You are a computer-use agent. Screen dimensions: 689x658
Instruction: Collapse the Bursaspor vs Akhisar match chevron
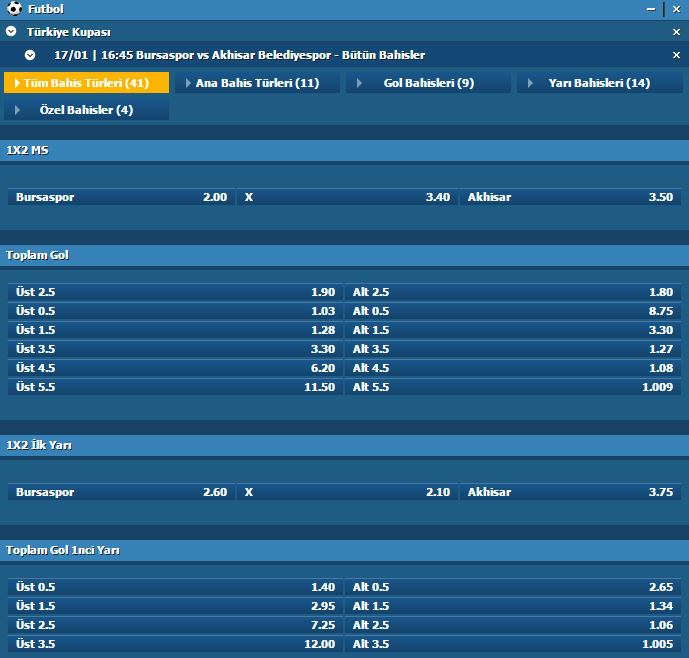click(30, 55)
